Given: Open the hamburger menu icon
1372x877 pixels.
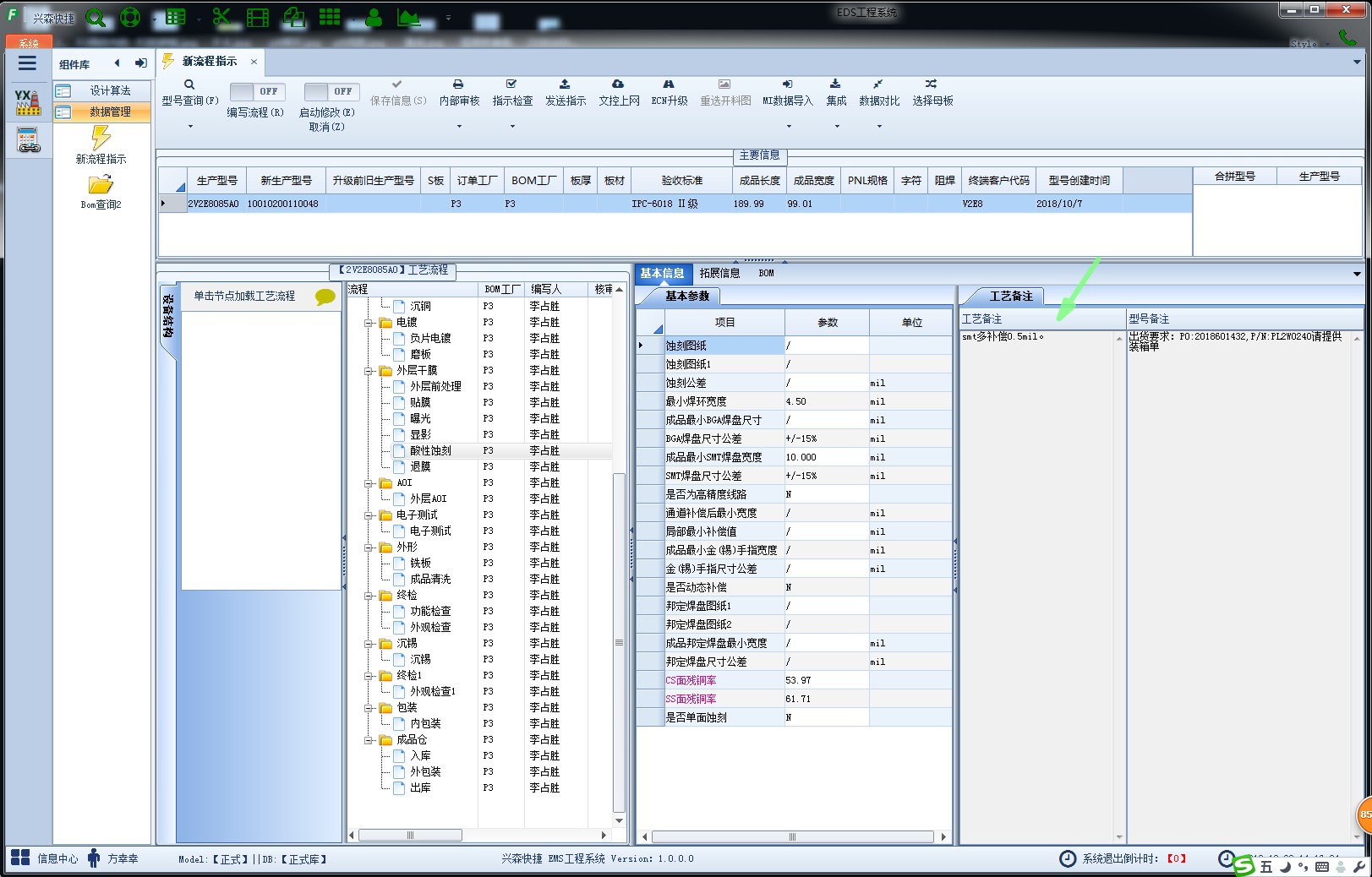Looking at the screenshot, I should 27,63.
